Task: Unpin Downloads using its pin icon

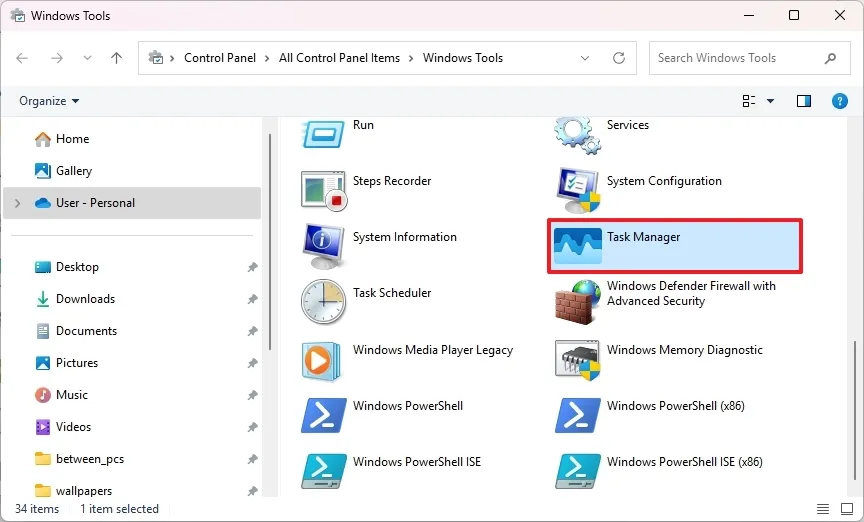Action: 252,299
